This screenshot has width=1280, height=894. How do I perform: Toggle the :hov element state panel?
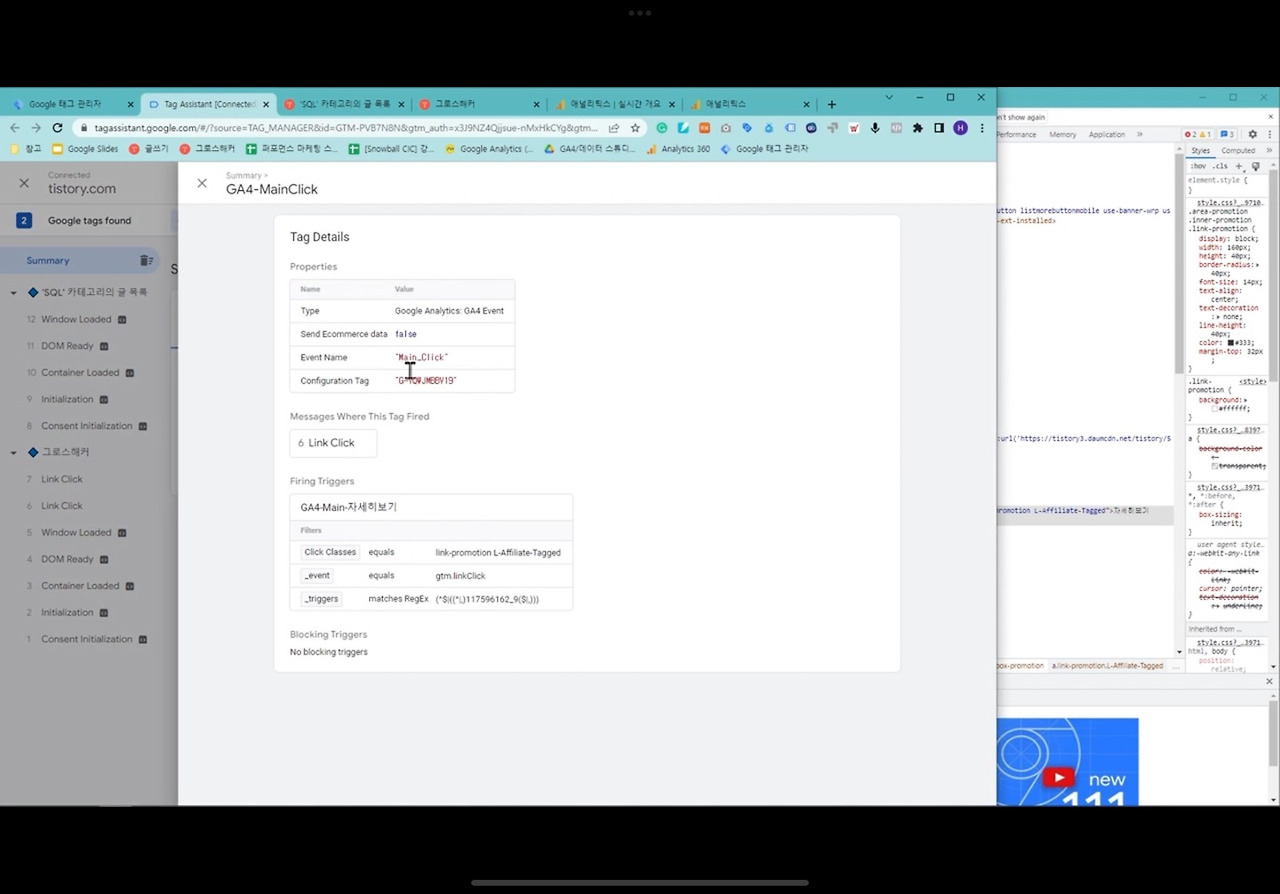pos(1197,166)
